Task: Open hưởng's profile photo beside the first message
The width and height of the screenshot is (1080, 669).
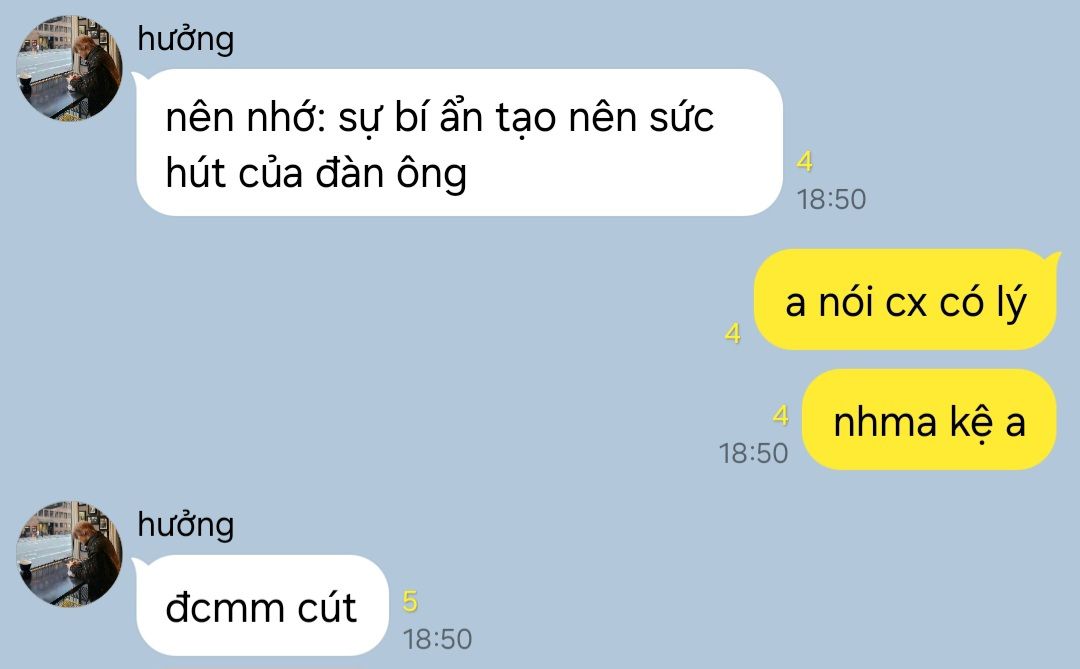Action: (x=69, y=68)
